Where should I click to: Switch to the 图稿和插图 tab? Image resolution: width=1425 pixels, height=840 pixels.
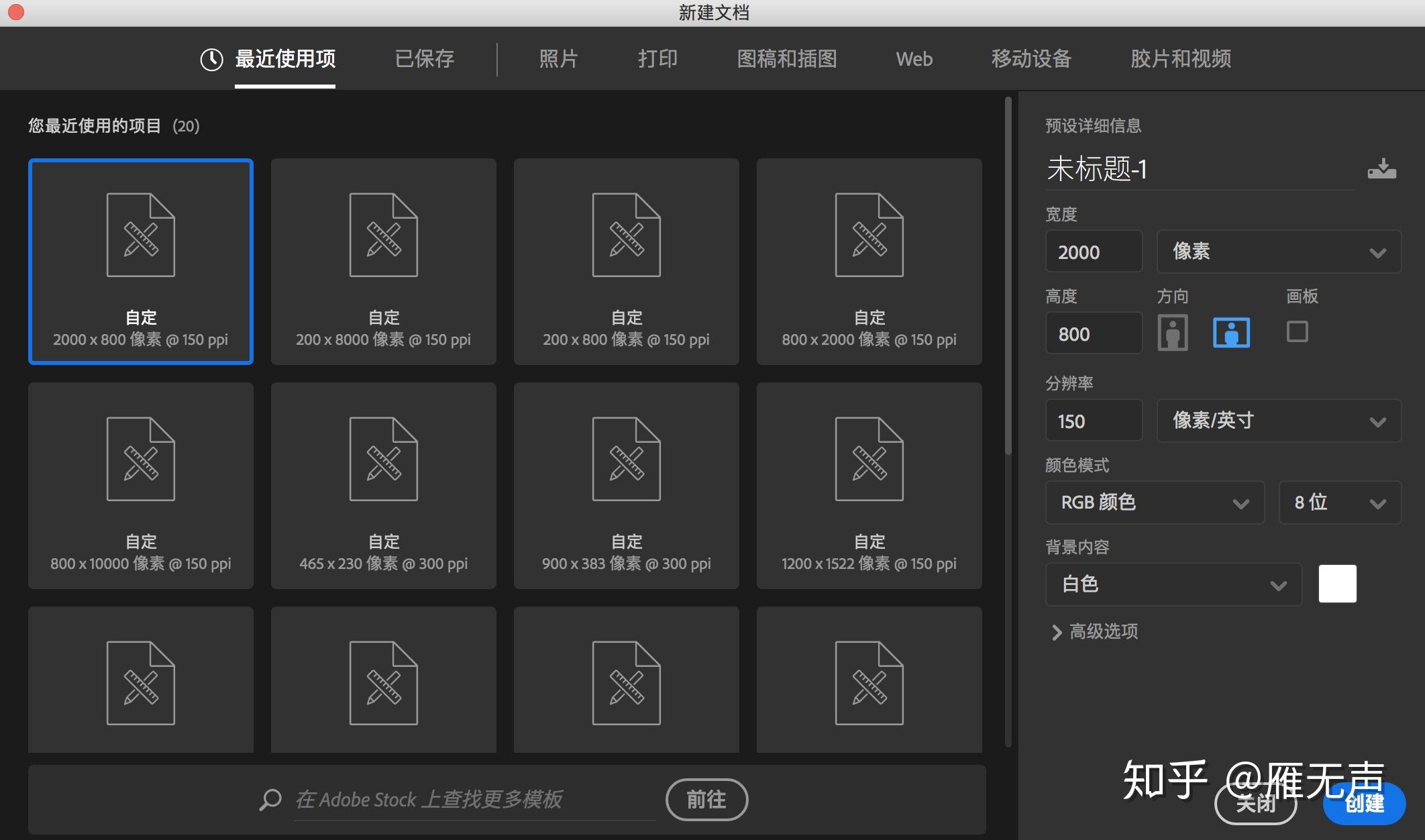pyautogui.click(x=787, y=59)
